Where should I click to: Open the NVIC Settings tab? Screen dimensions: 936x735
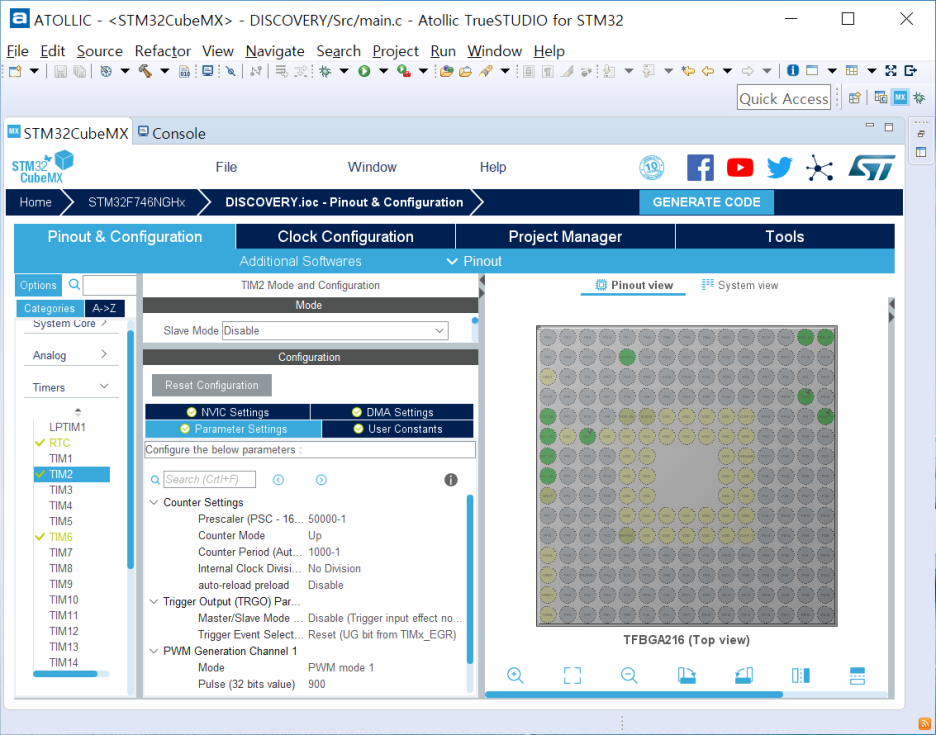coord(227,412)
